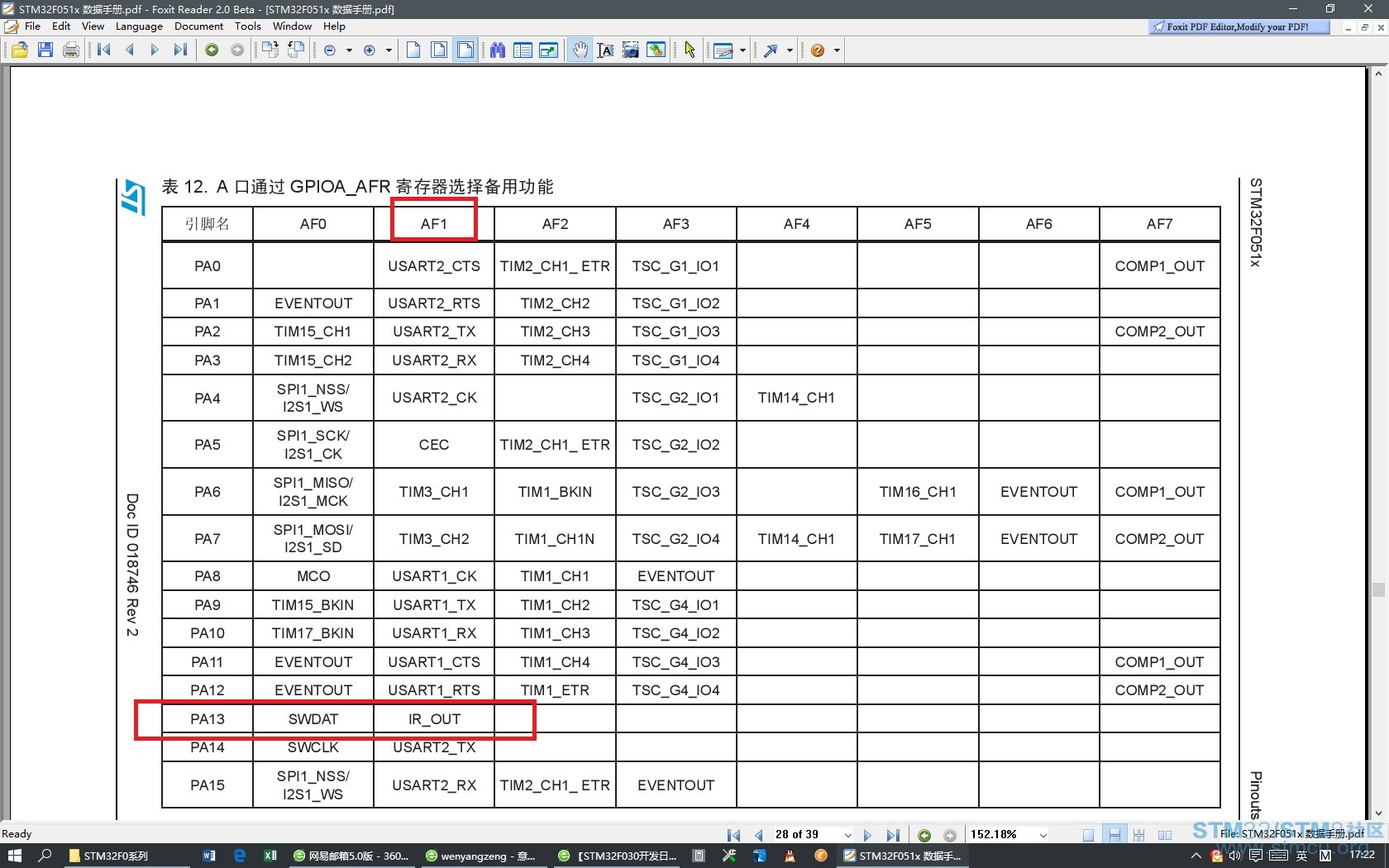Screen dimensions: 1389x868
Task: Rotate page counterclockwise via toolbar icon
Action: (296, 50)
